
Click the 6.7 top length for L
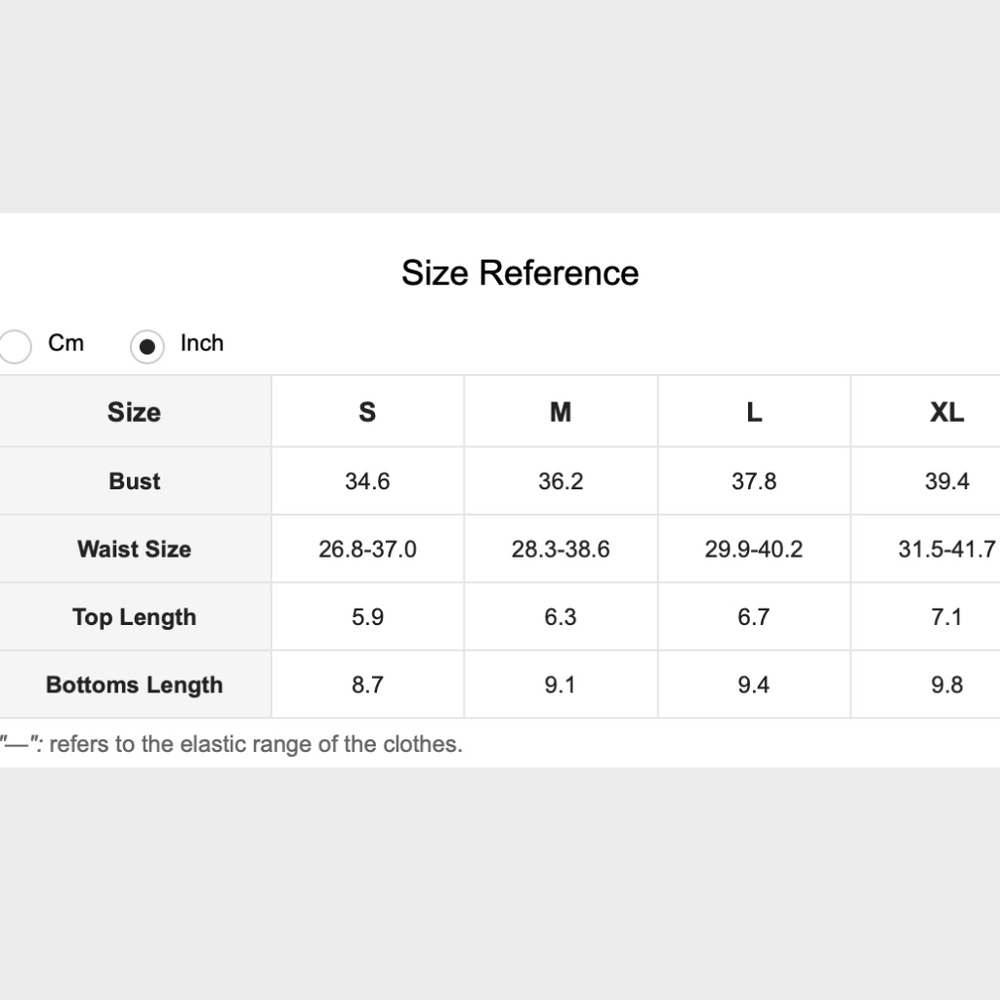pyautogui.click(x=754, y=617)
